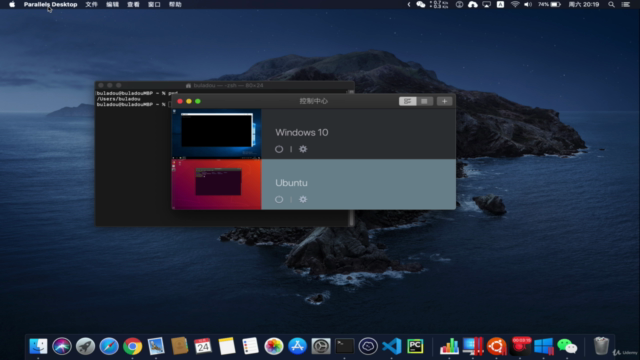
Task: Open Notification Center from menu bar
Action: (x=626, y=4)
